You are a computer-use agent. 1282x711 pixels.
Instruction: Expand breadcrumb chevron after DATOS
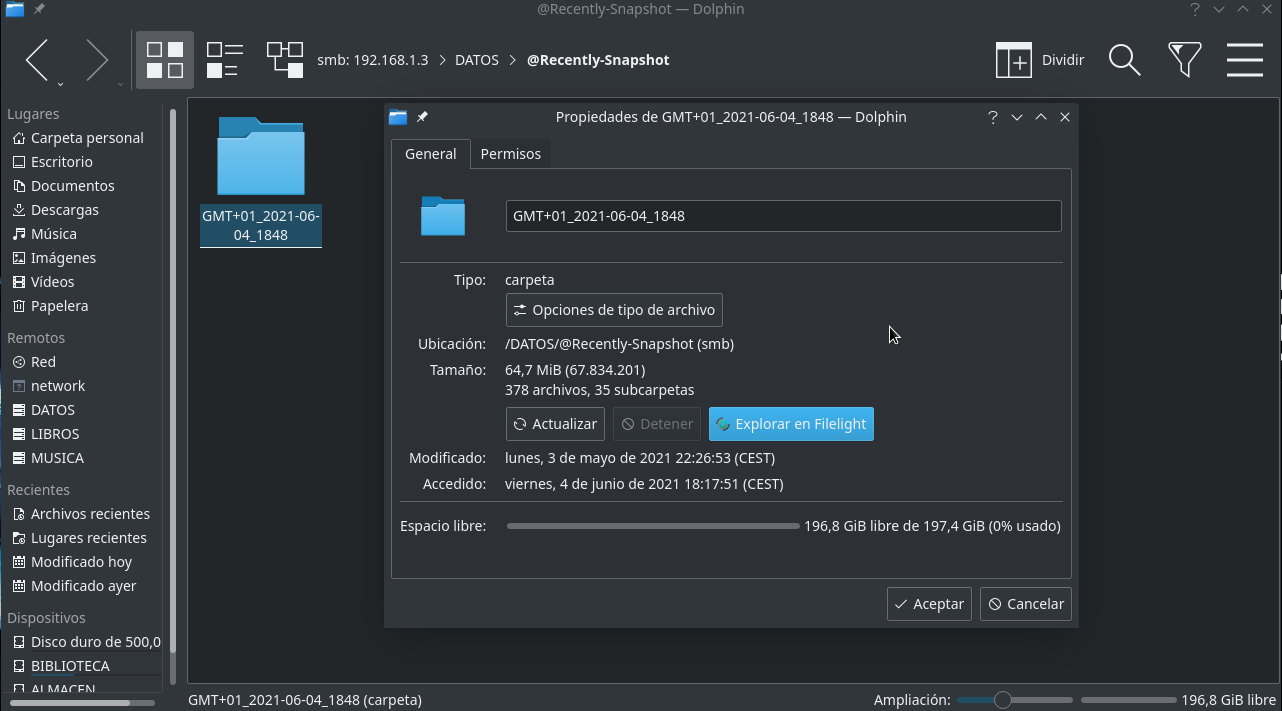click(513, 60)
